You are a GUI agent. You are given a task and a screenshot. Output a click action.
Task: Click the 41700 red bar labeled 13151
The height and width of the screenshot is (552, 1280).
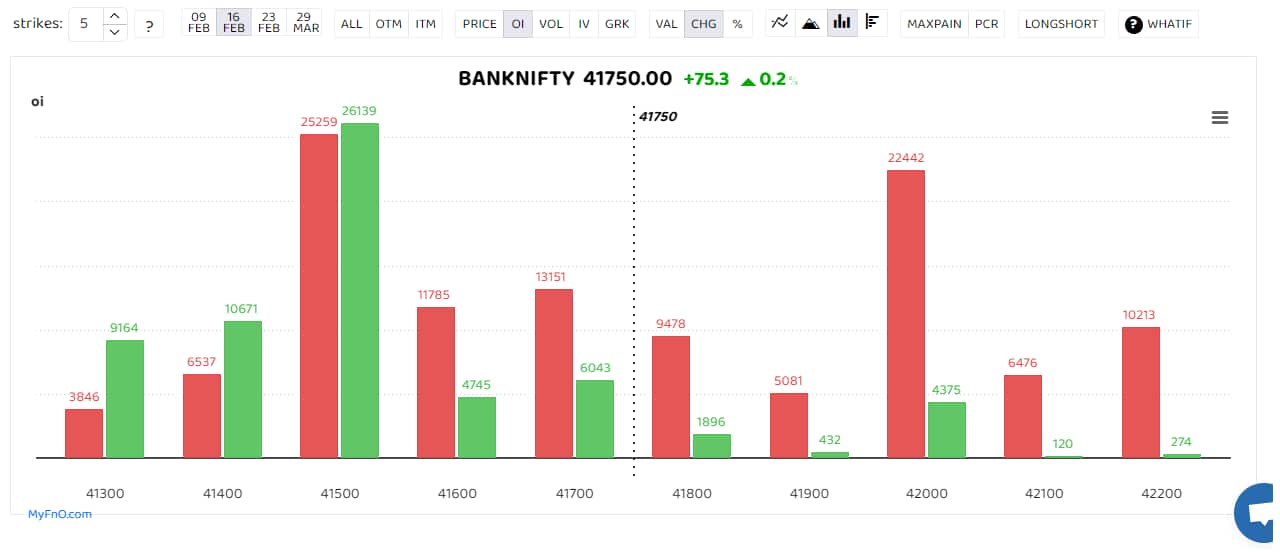(554, 373)
